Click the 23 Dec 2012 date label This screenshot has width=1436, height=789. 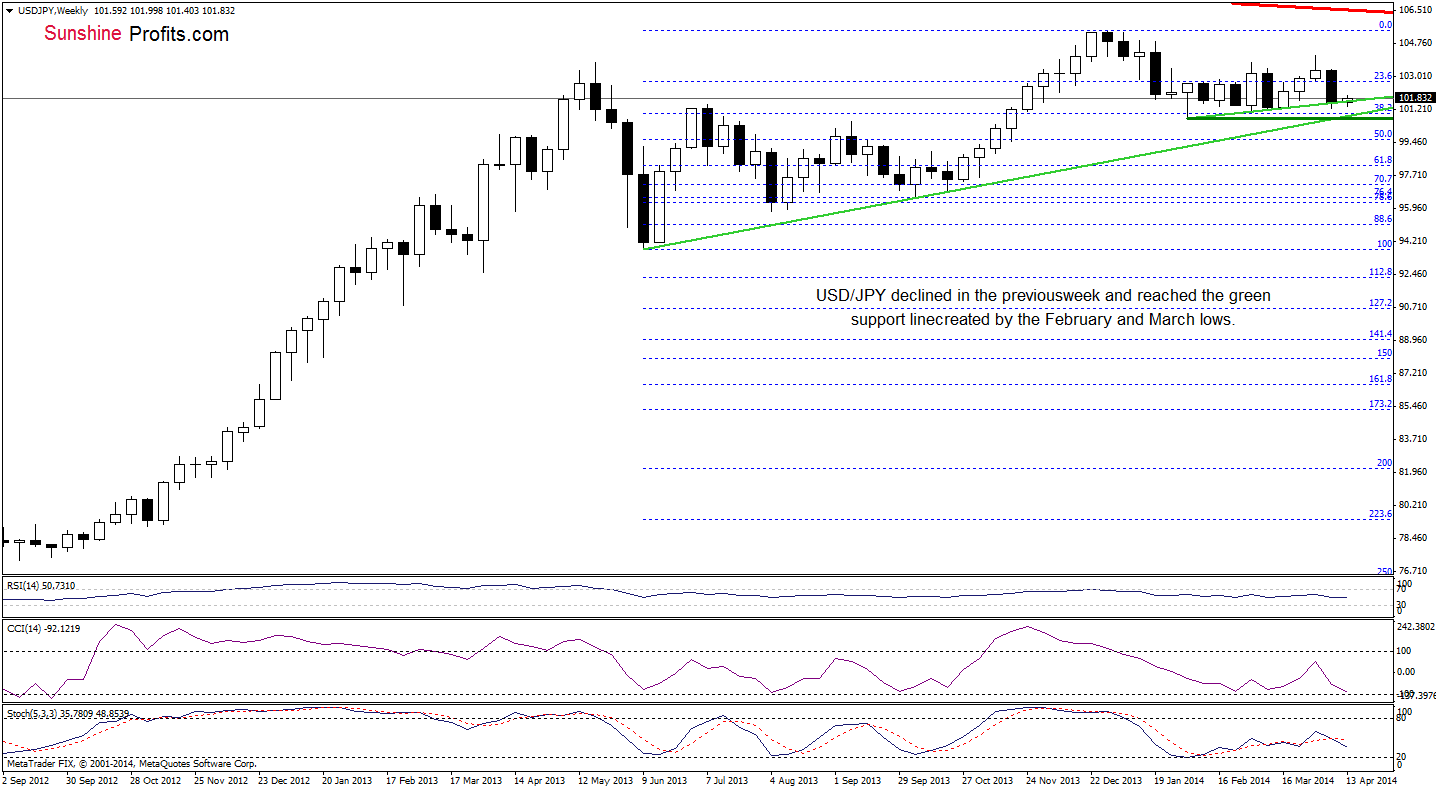click(x=284, y=780)
